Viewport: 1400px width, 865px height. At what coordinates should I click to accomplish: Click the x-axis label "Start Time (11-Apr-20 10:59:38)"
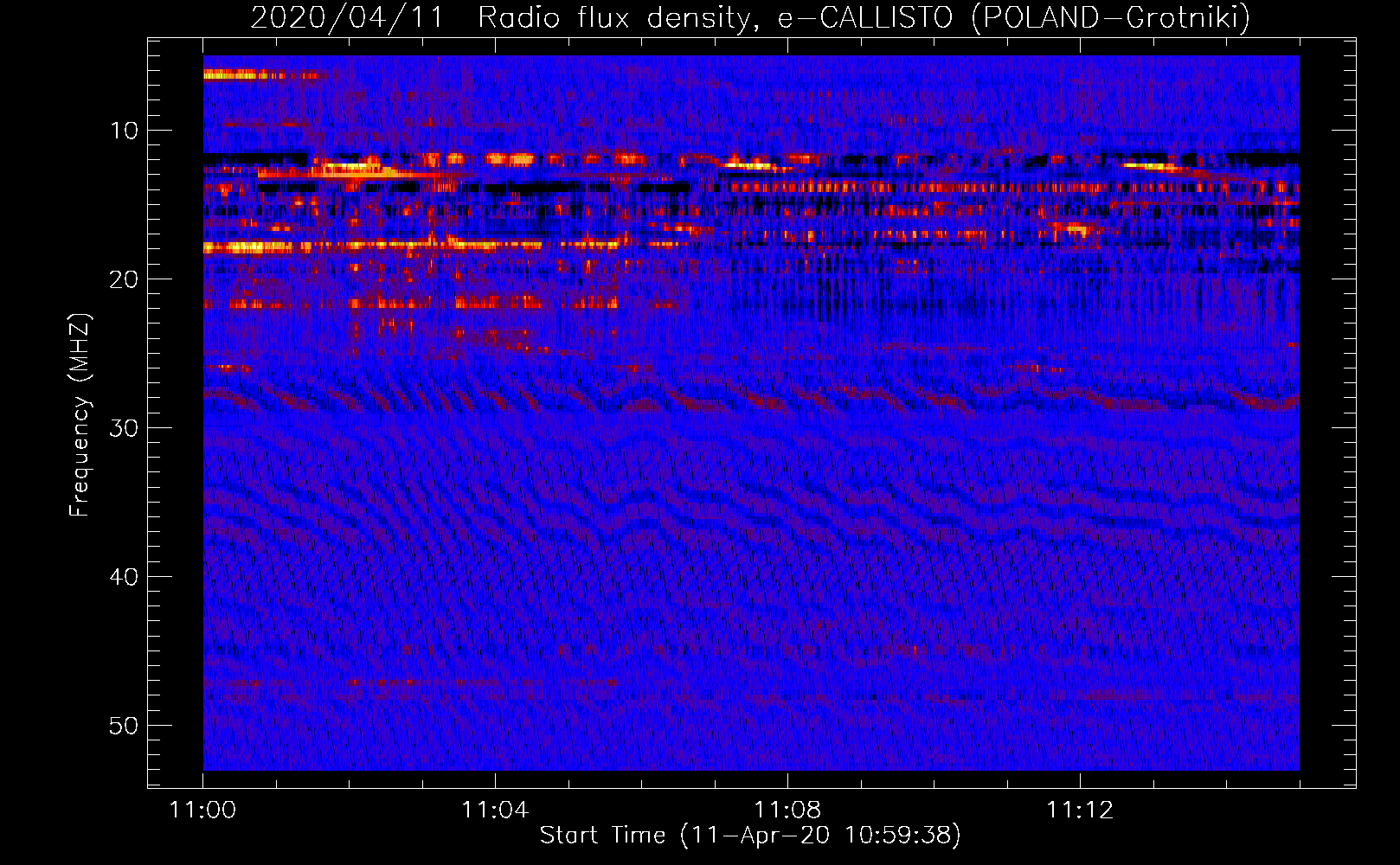750,836
